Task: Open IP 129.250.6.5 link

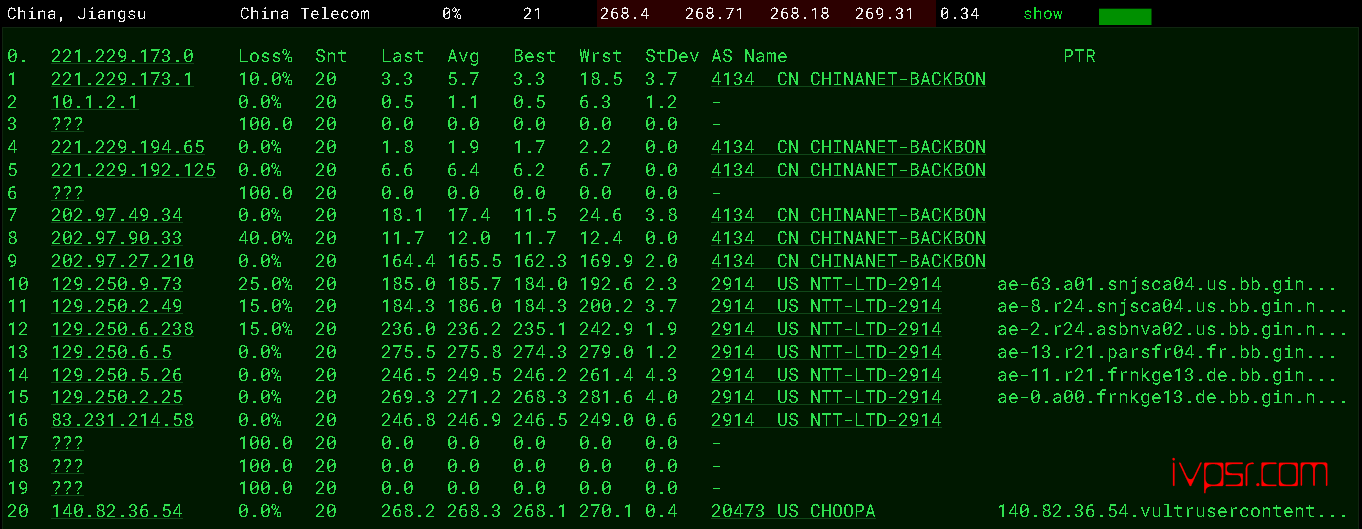Action: [111, 352]
